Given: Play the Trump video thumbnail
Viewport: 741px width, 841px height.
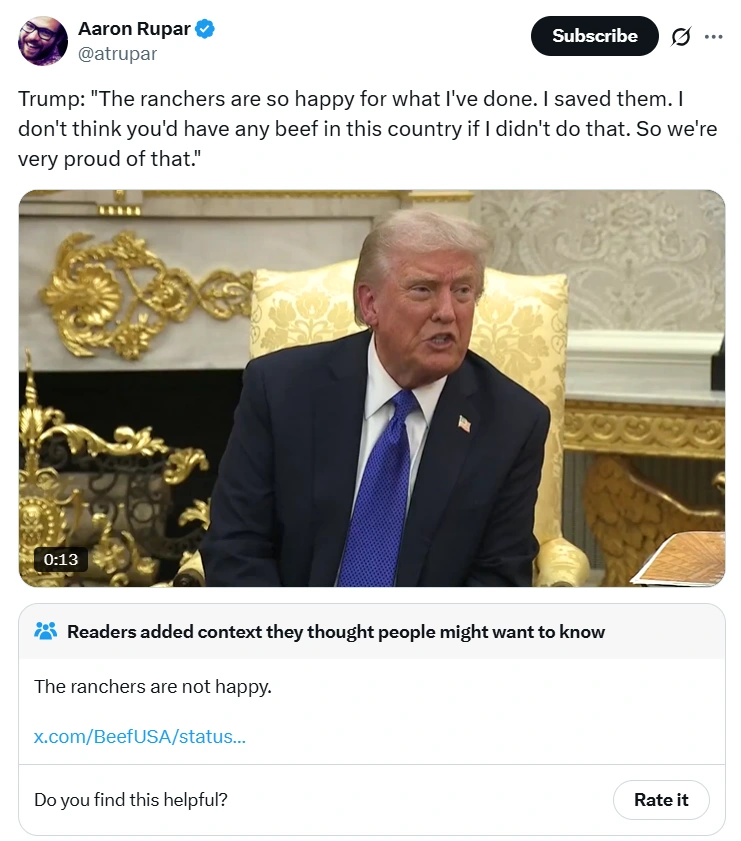Looking at the screenshot, I should tap(371, 388).
